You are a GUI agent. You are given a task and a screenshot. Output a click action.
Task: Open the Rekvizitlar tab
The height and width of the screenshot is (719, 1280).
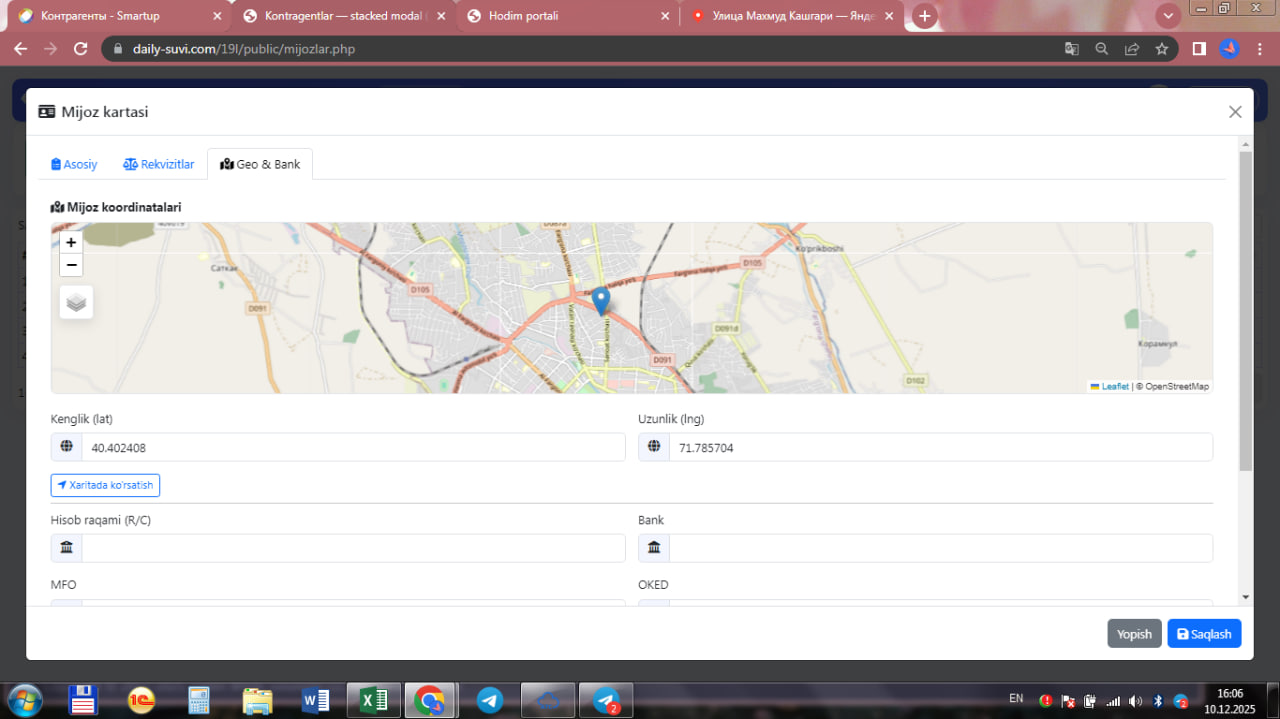coord(159,164)
